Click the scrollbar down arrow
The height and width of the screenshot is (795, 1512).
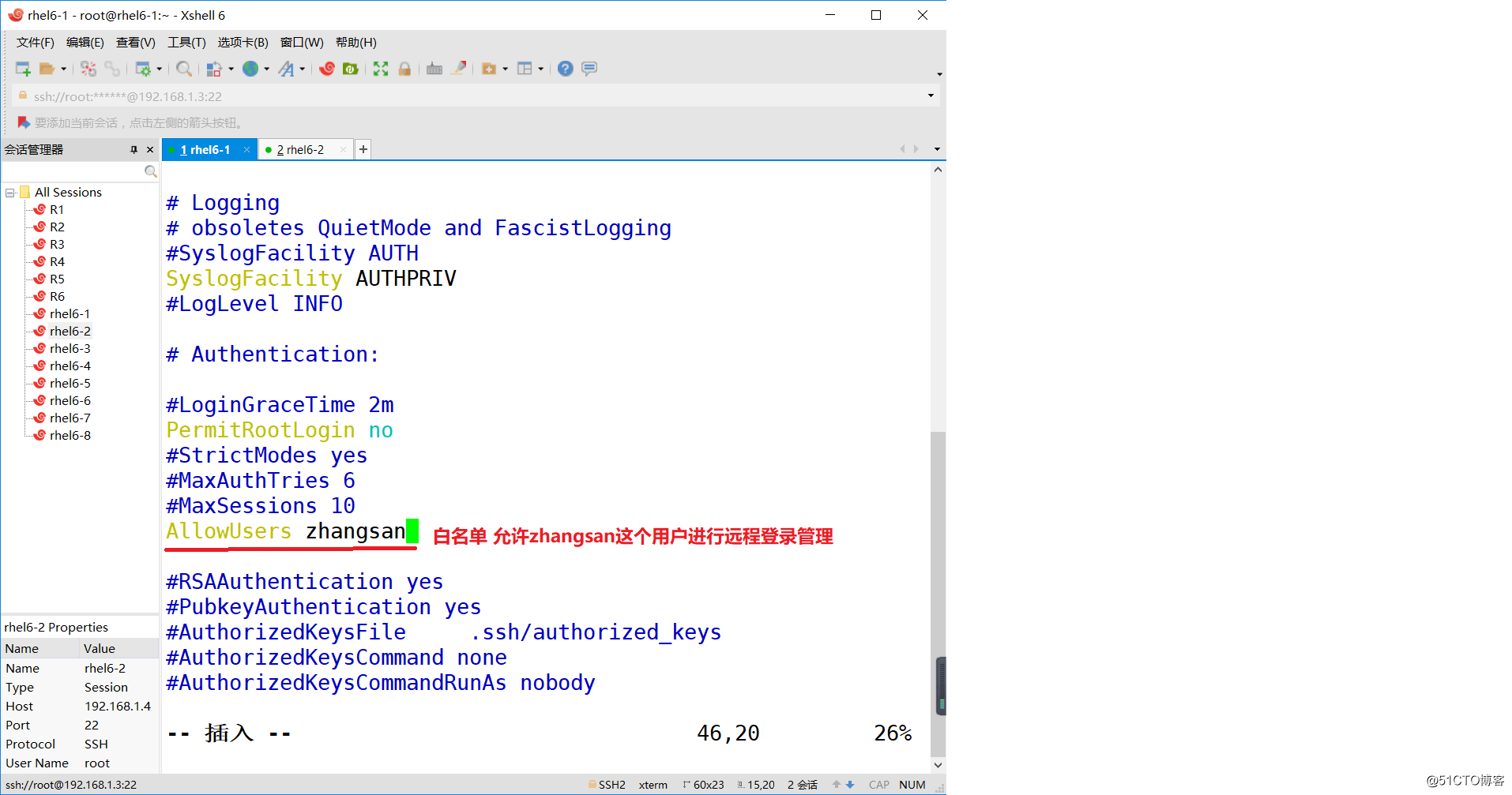(x=938, y=764)
